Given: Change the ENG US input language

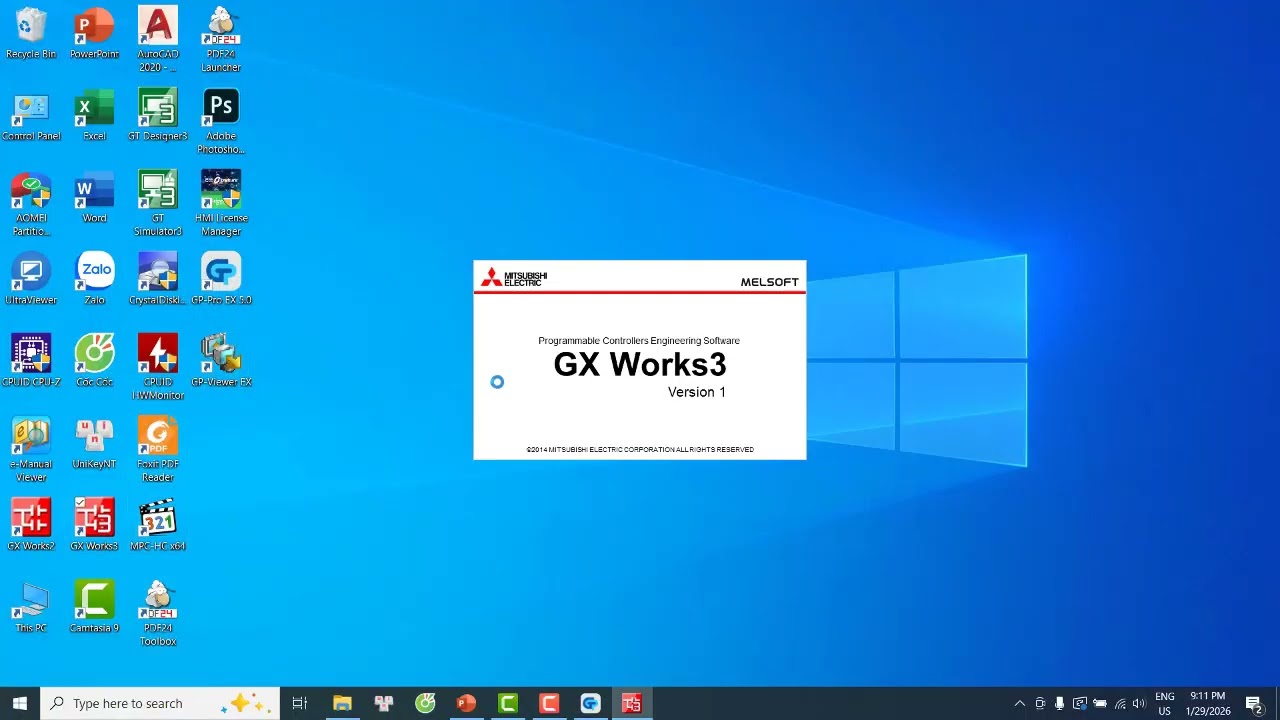Looking at the screenshot, I should [x=1165, y=703].
